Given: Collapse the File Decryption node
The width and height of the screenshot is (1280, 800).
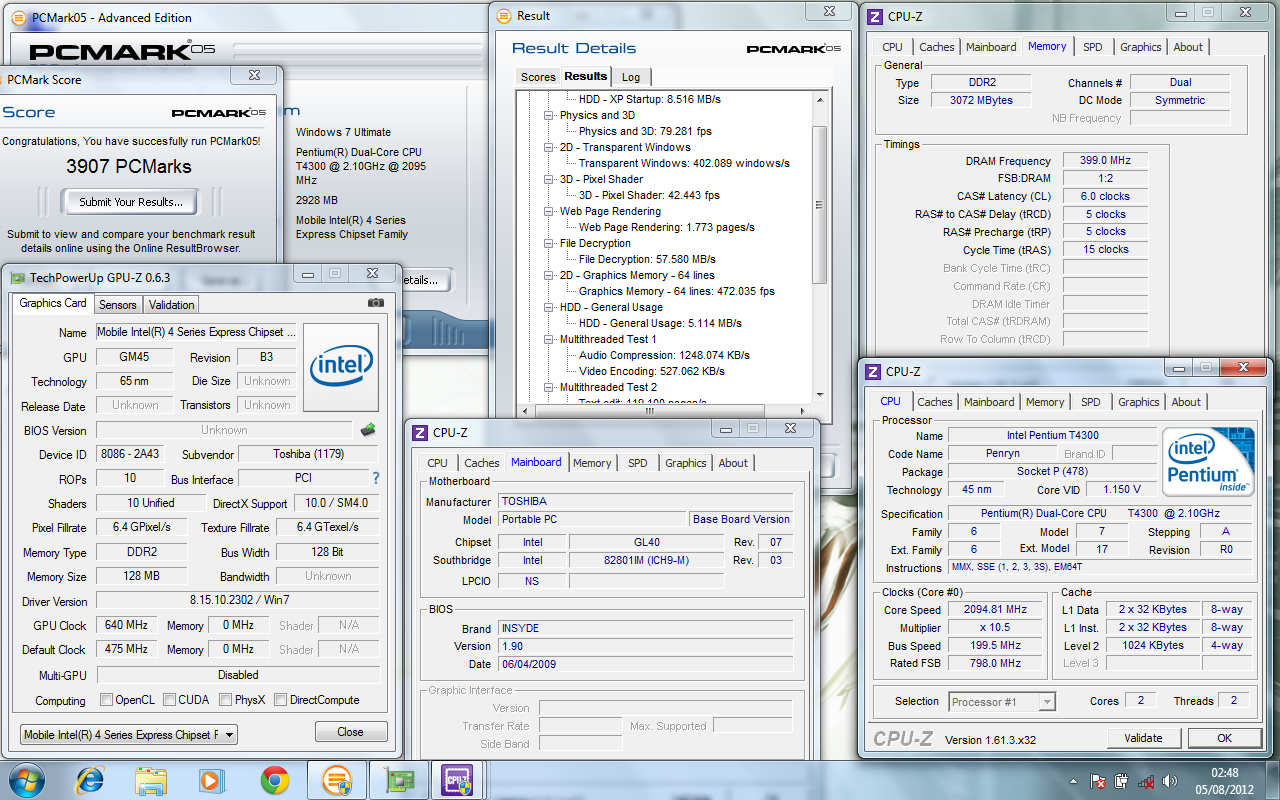Looking at the screenshot, I should coord(548,243).
